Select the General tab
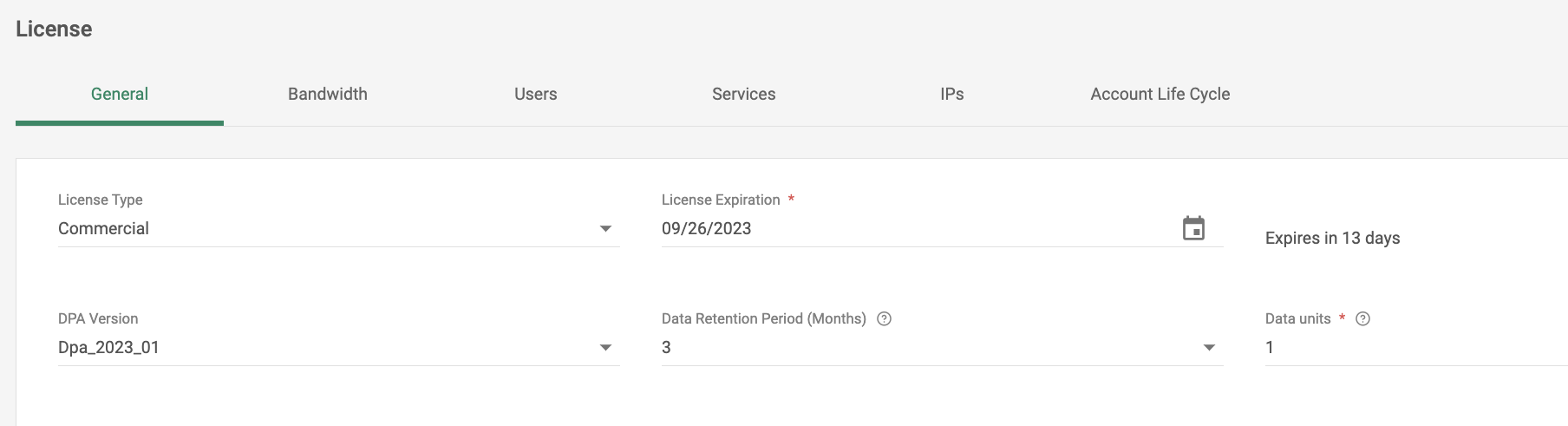 [120, 95]
